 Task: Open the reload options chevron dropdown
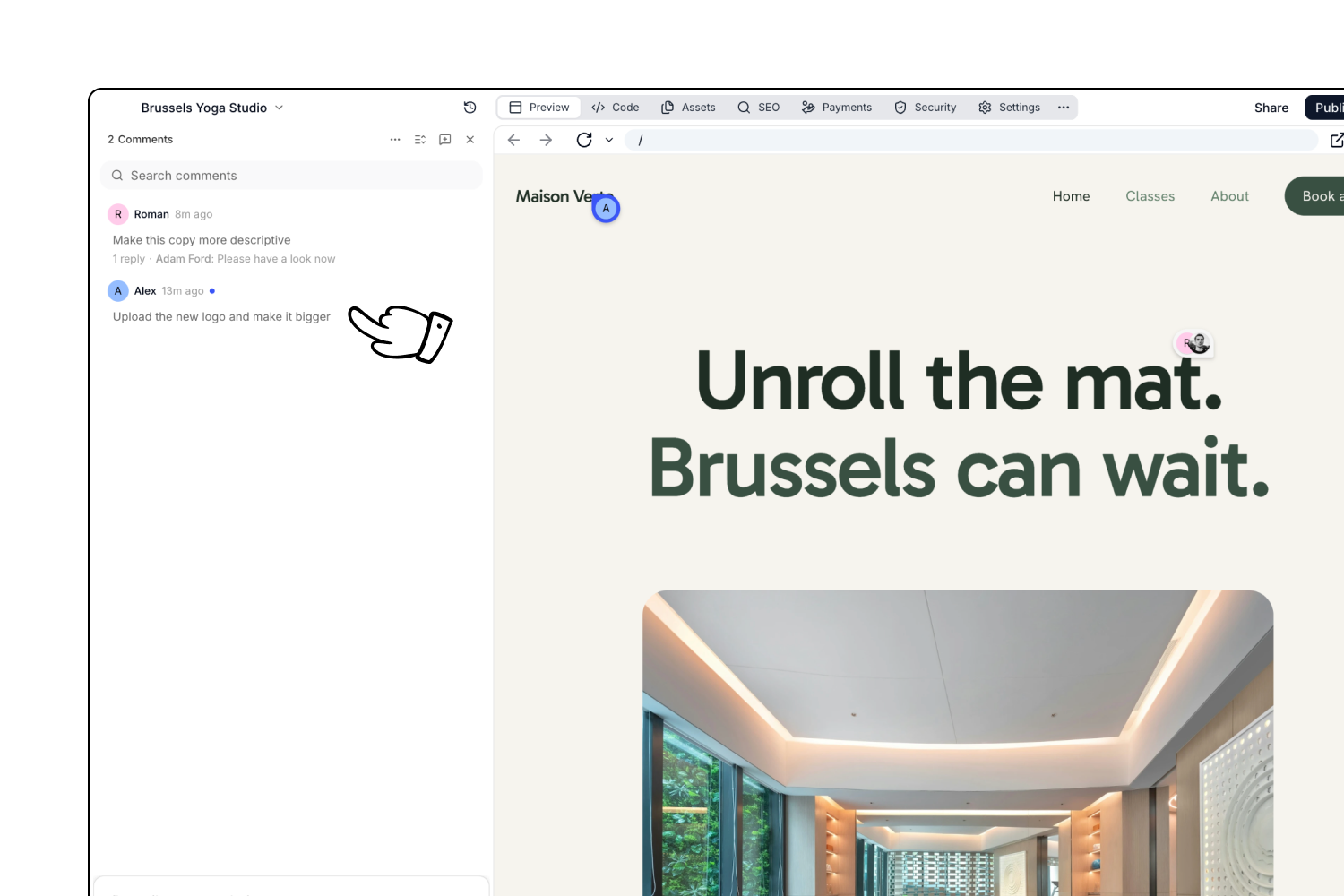click(609, 140)
